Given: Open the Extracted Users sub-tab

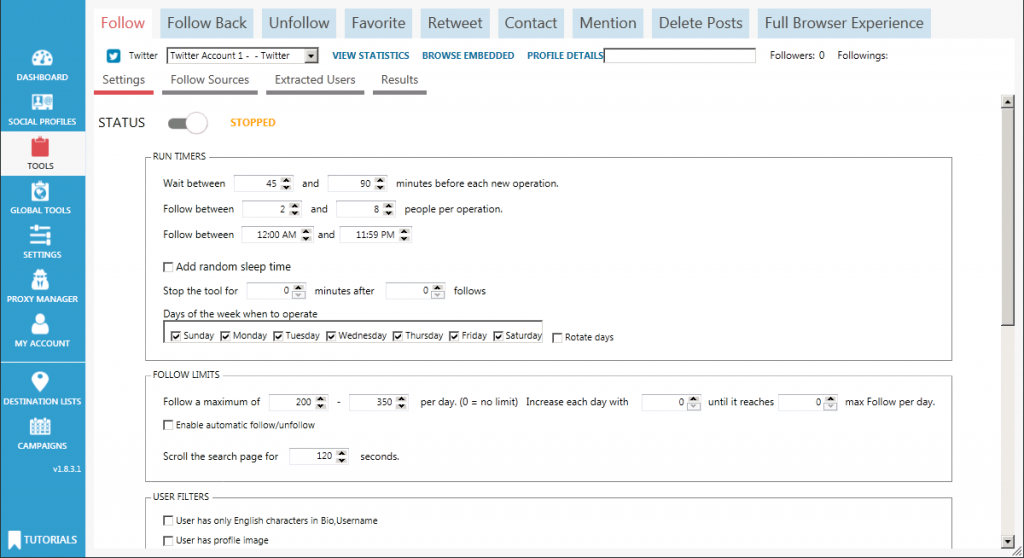Looking at the screenshot, I should 315,80.
